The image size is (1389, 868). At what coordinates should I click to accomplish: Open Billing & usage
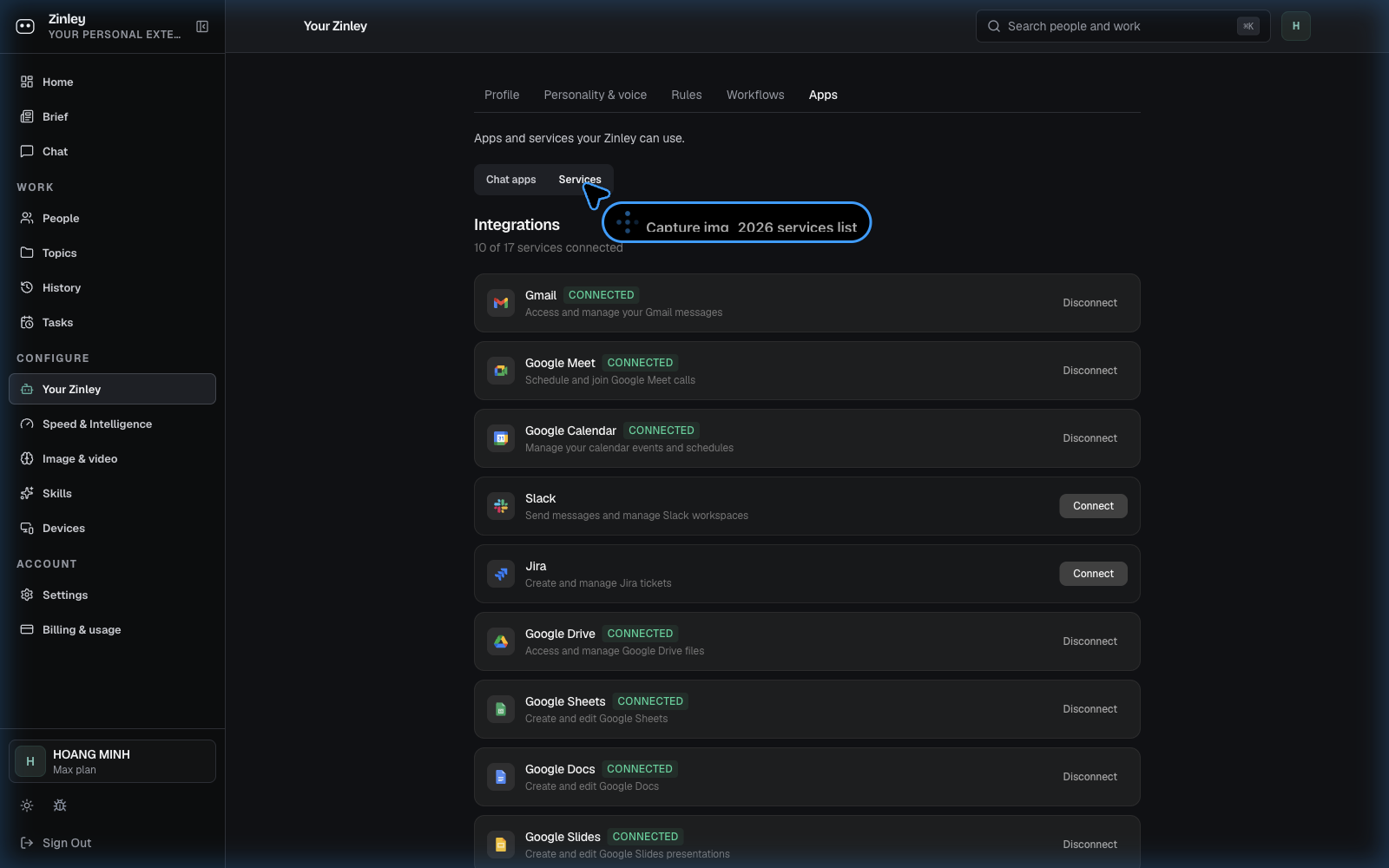[112, 629]
